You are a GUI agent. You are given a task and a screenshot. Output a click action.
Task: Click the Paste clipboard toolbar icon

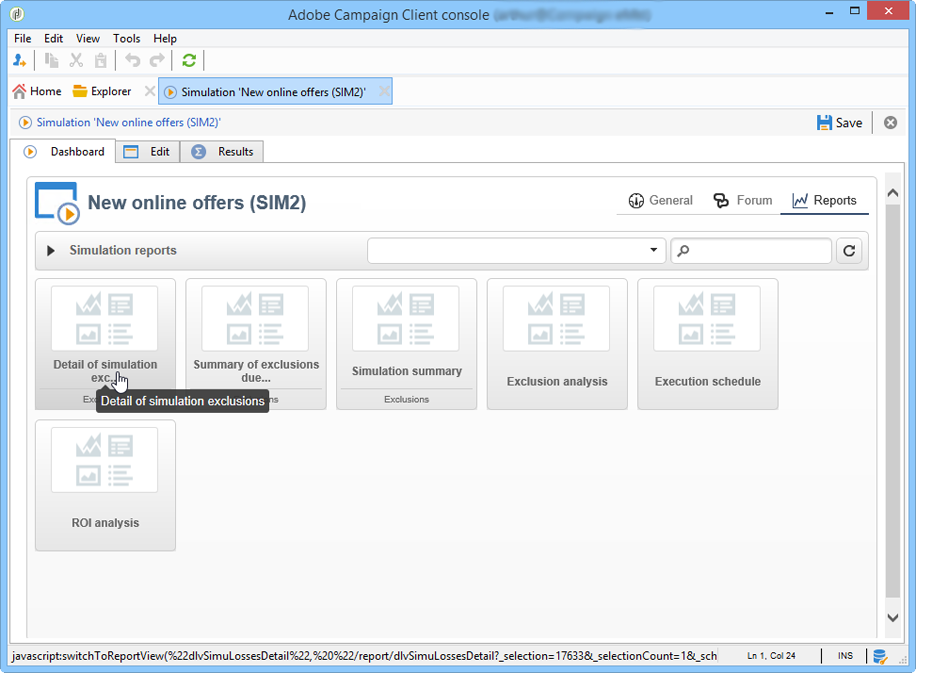(x=101, y=61)
